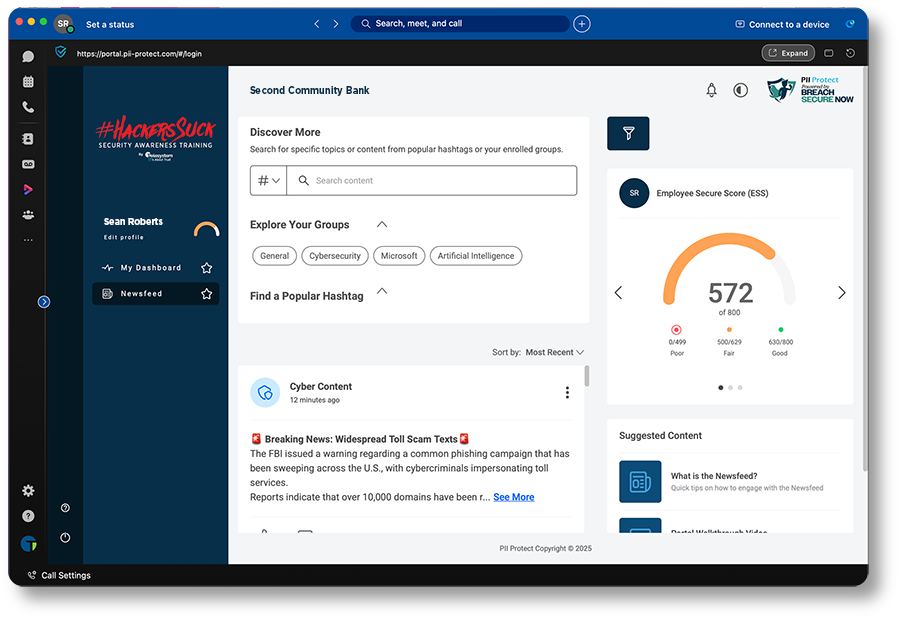The image size is (900, 619).
Task: Click the SR profile avatar in title bar
Action: (63, 24)
